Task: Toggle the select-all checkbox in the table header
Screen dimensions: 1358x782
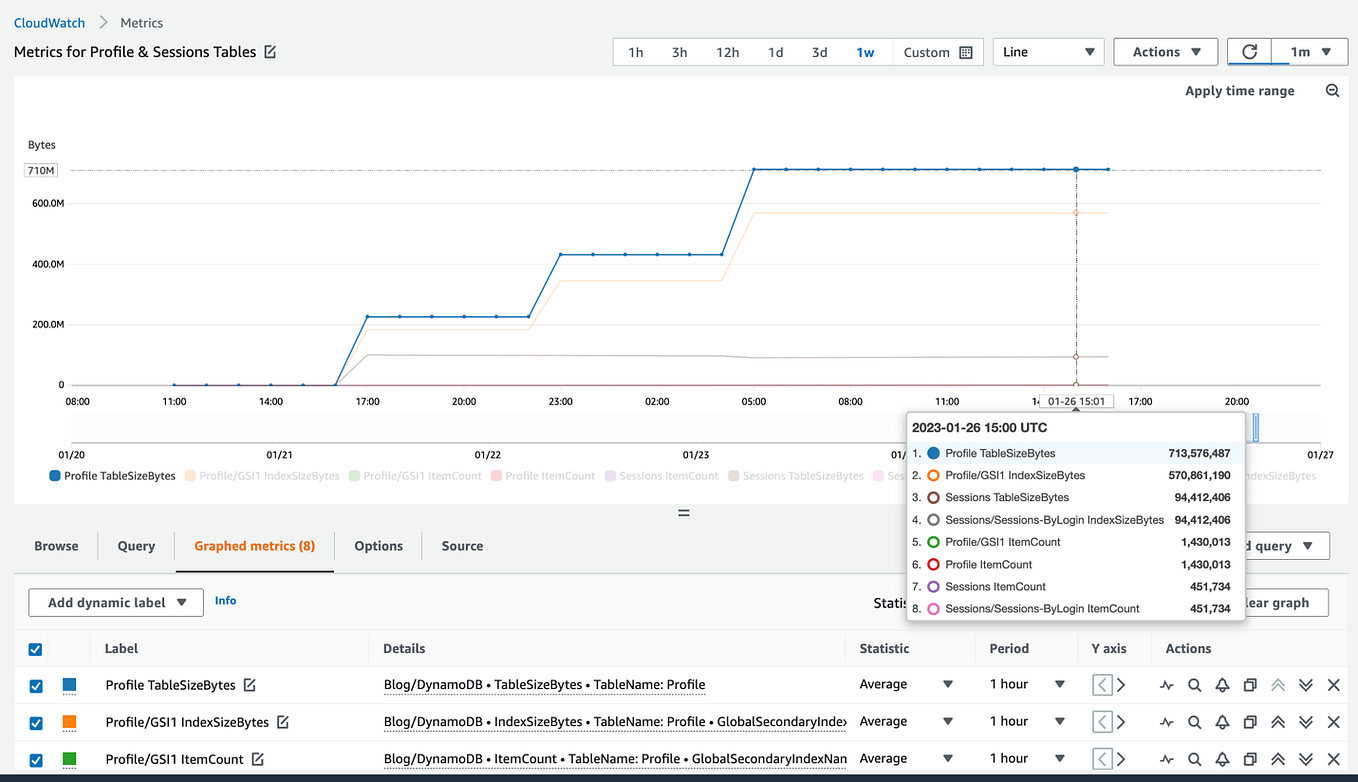Action: click(35, 648)
